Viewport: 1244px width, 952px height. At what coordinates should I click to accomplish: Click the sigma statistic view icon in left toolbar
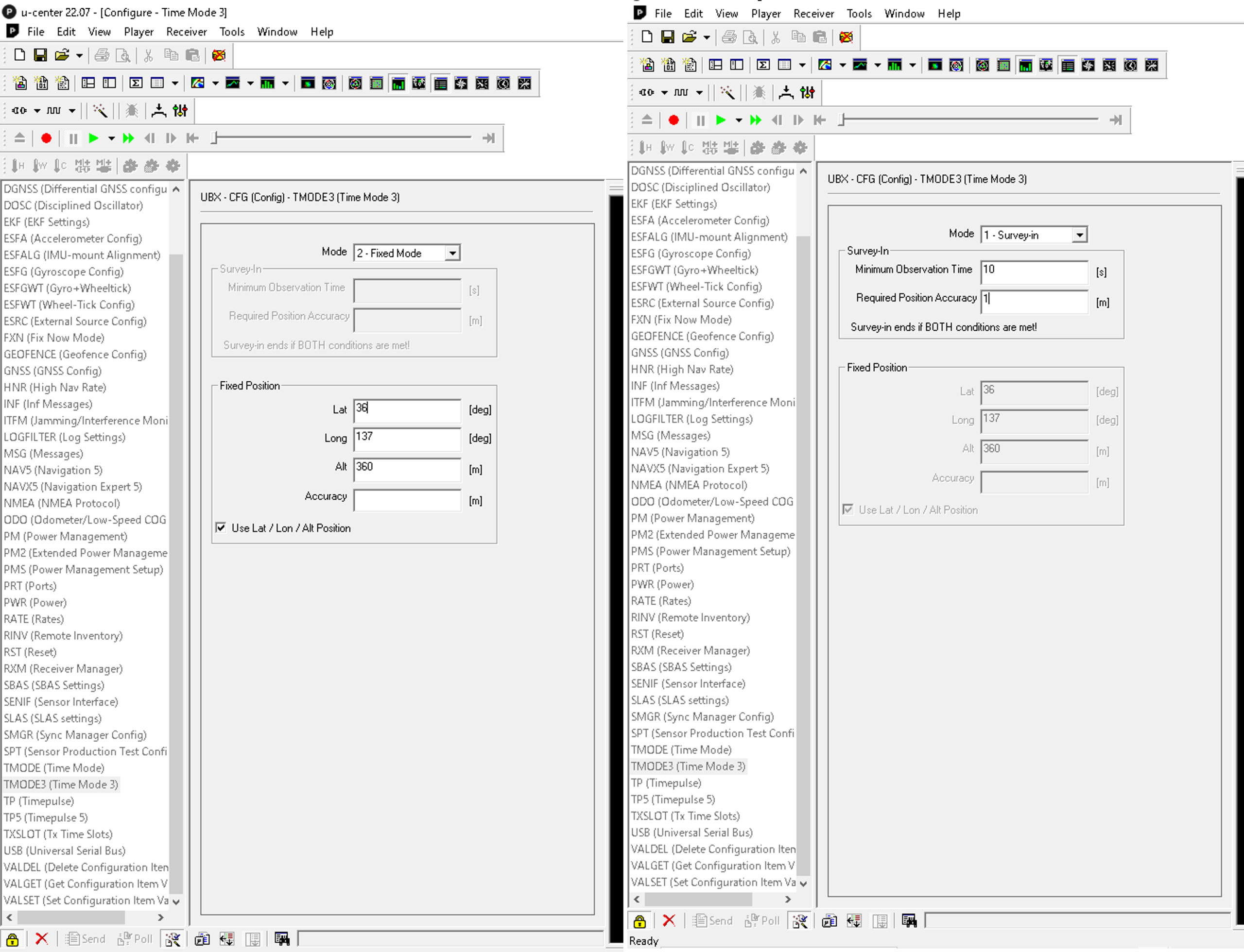136,84
